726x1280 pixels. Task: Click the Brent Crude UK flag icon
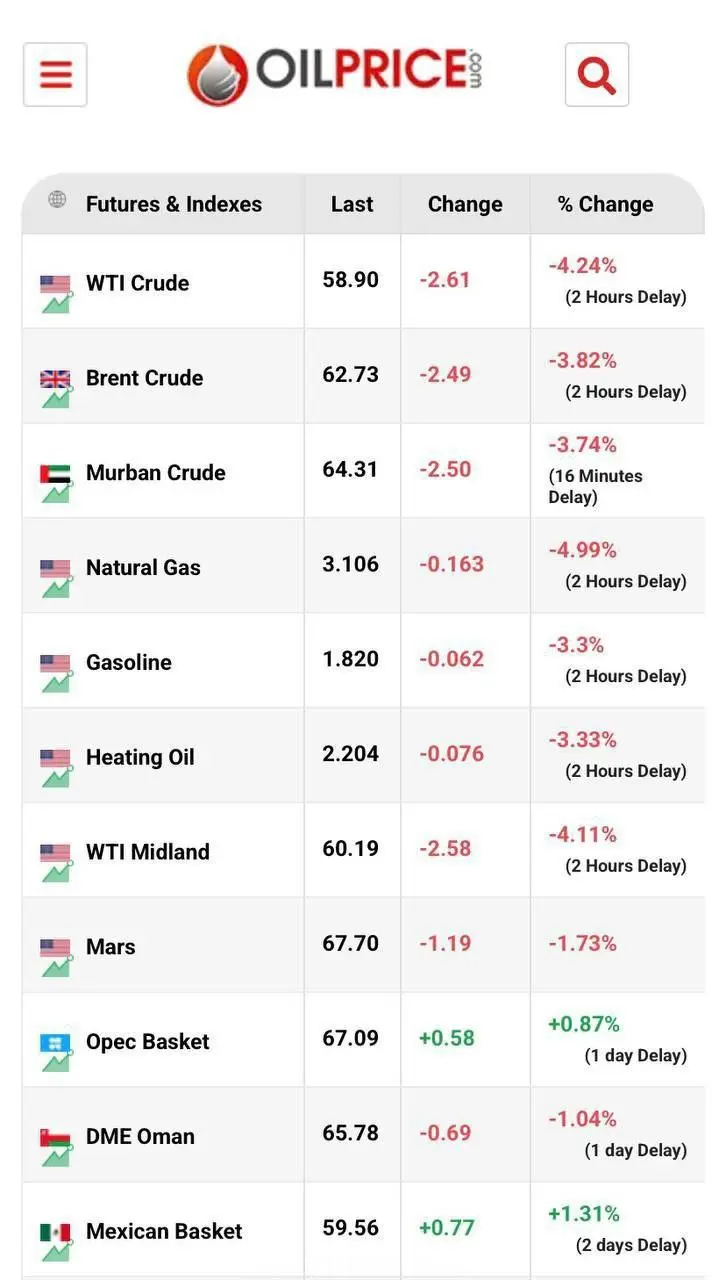click(x=55, y=379)
